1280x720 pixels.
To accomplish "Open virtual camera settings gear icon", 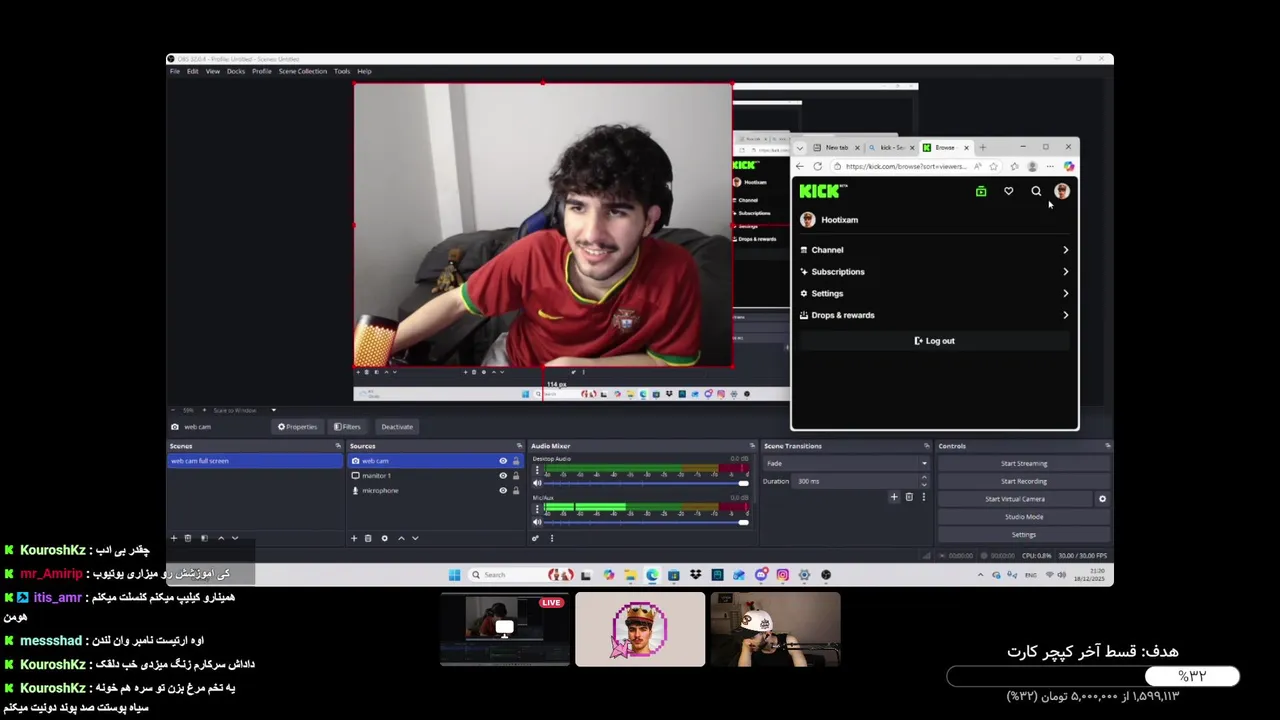I will pos(1102,499).
